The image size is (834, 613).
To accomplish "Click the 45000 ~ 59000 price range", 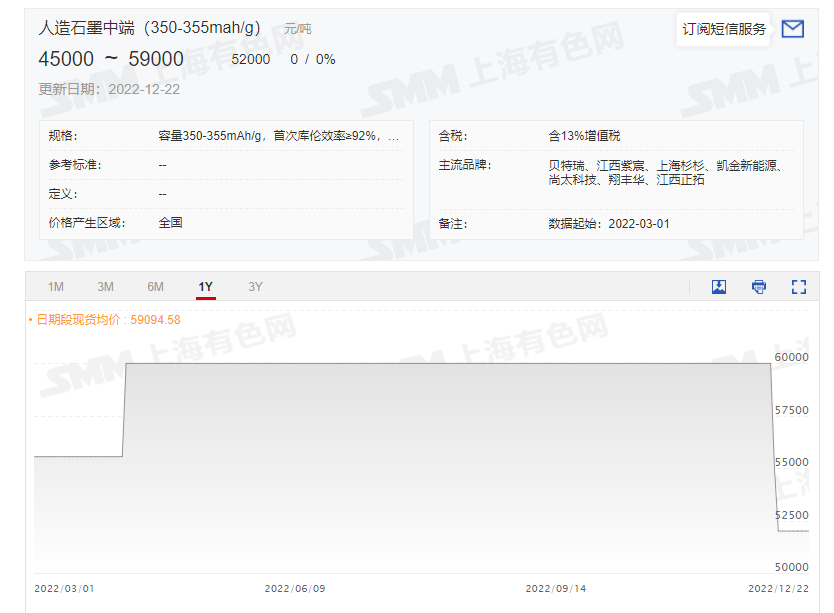I will pos(111,59).
